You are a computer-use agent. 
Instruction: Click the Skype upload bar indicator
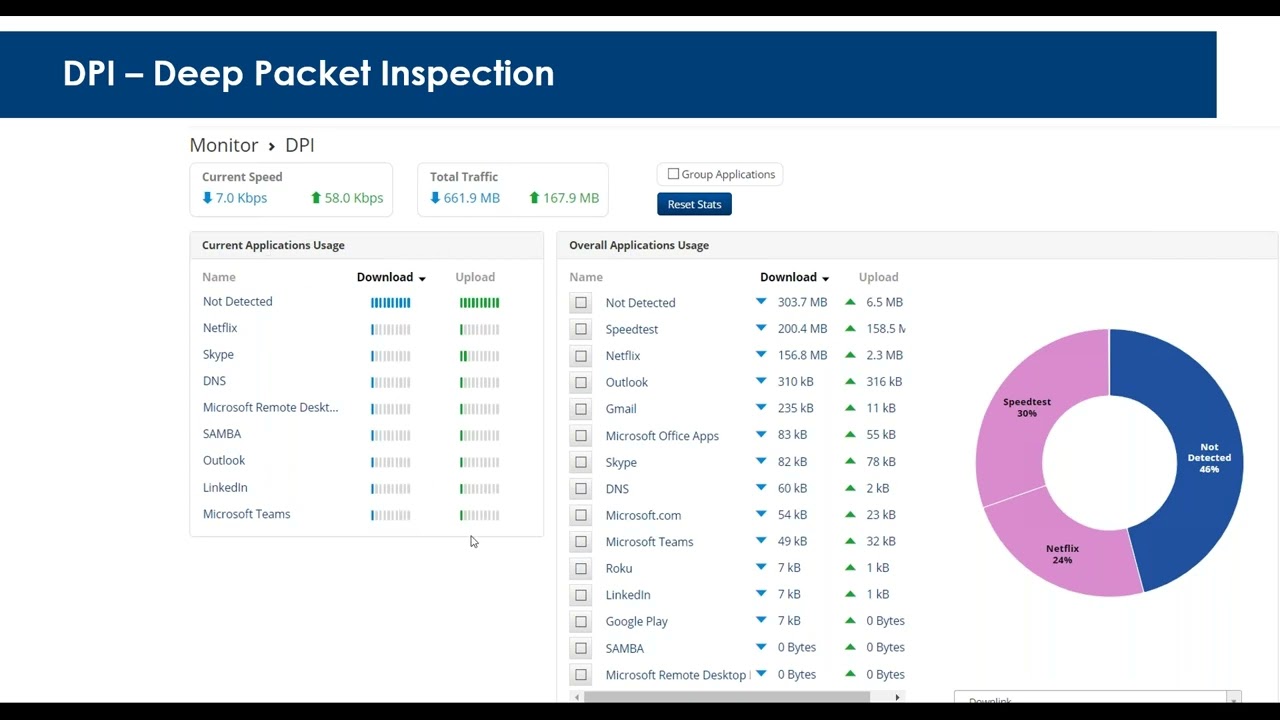pos(479,355)
